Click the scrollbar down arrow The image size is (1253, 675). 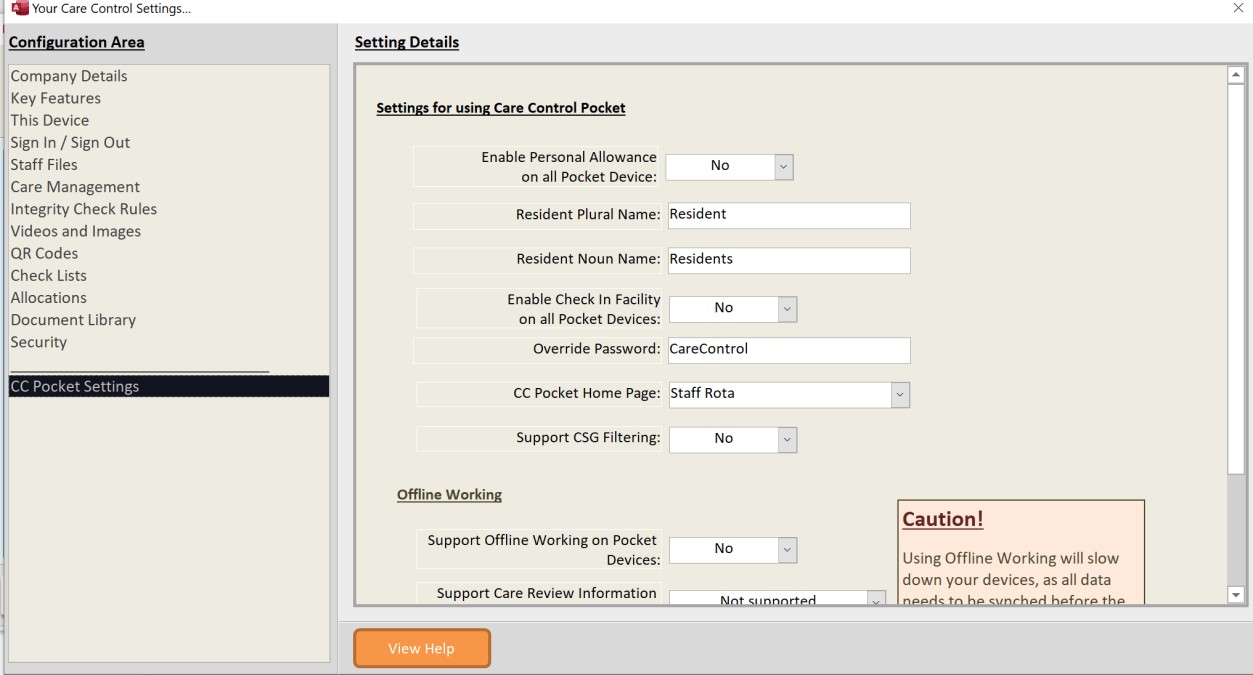pos(1237,595)
